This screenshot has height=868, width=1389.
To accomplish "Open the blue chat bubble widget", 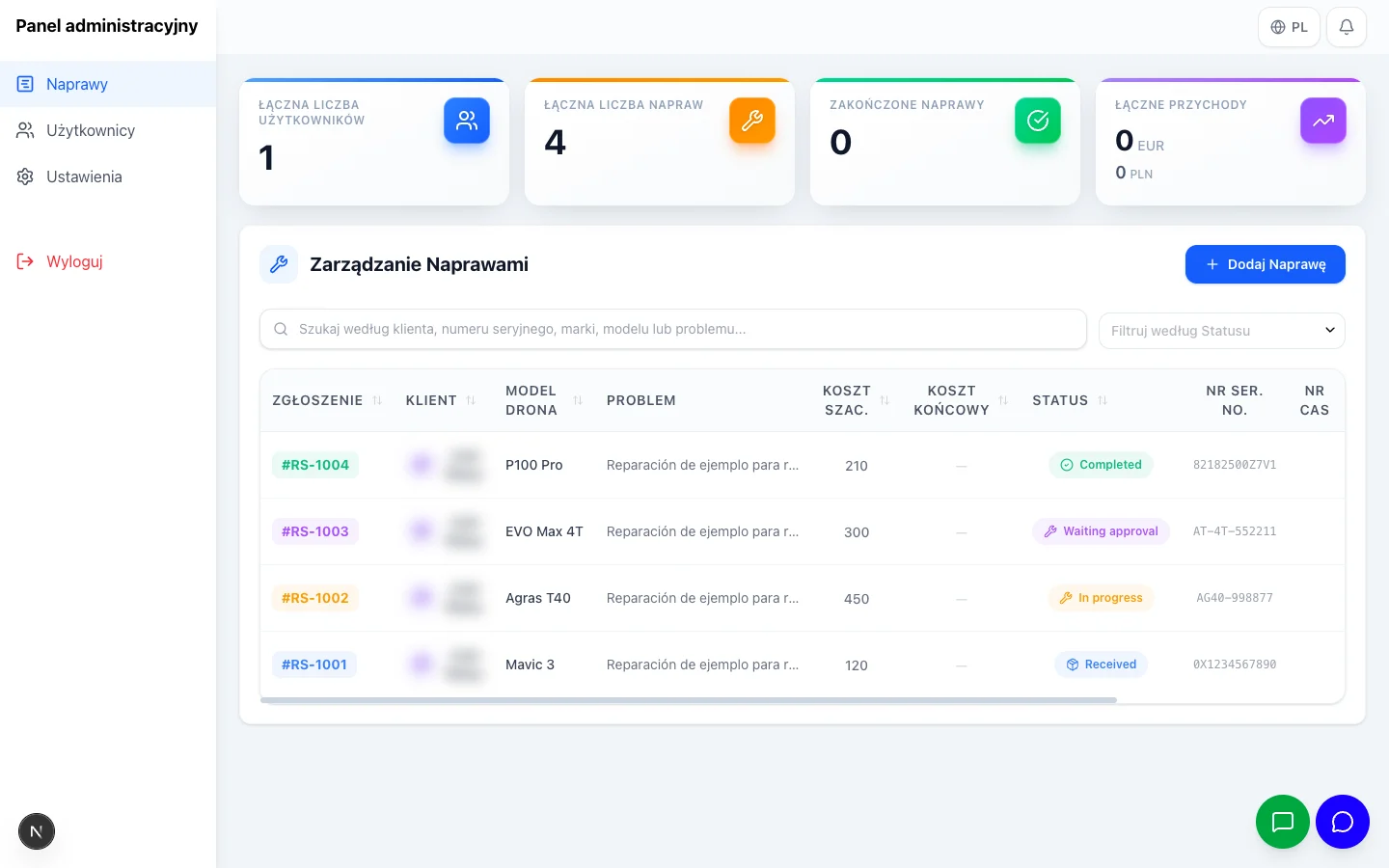I will click(1343, 822).
